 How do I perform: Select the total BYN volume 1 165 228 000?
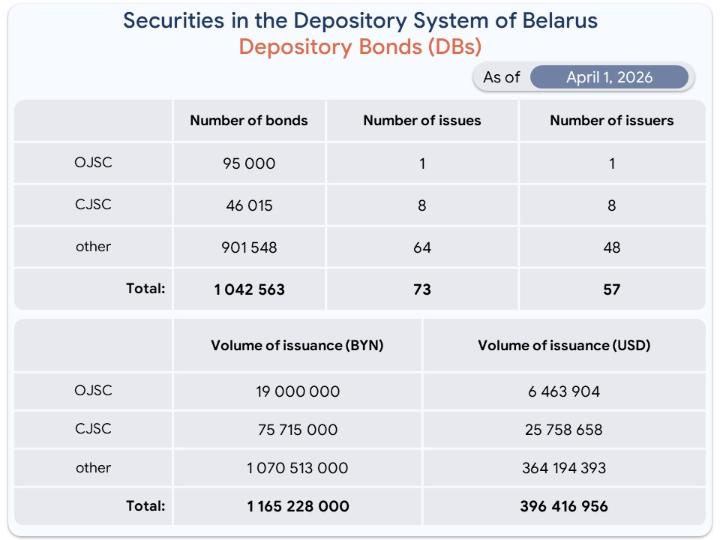(297, 506)
